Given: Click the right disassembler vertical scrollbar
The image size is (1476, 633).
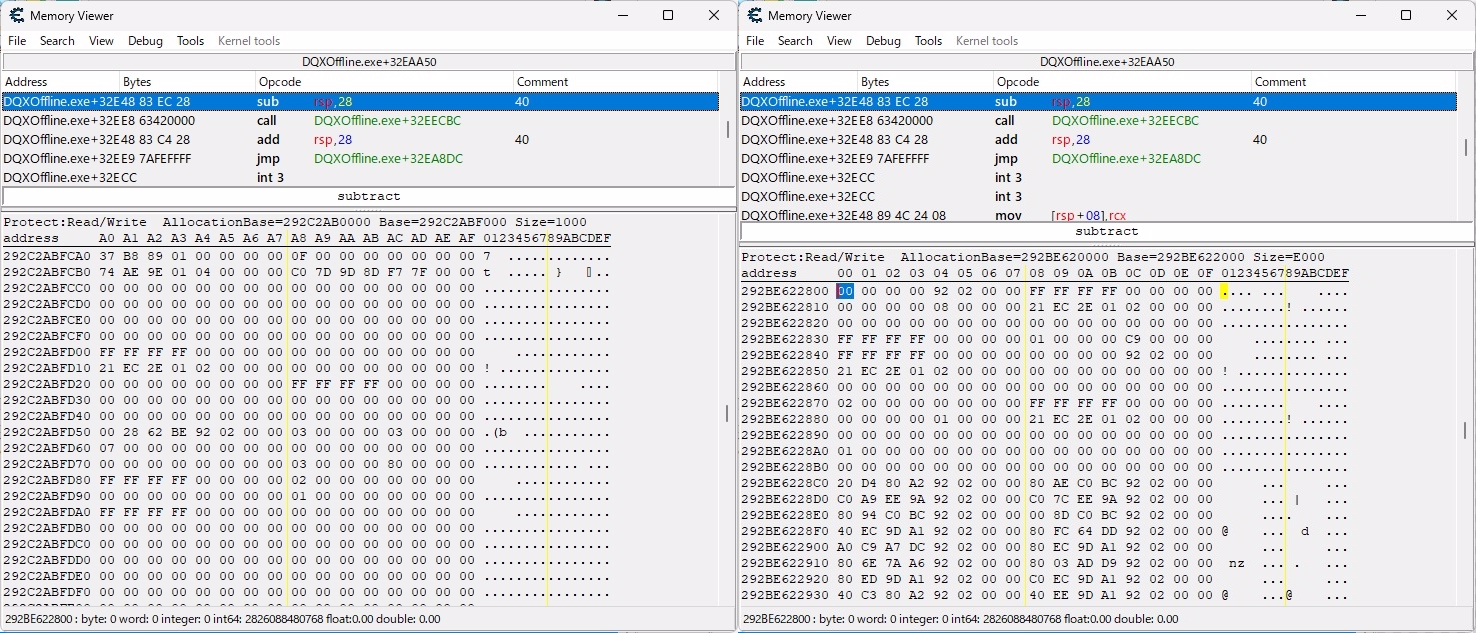Looking at the screenshot, I should coord(1466,148).
